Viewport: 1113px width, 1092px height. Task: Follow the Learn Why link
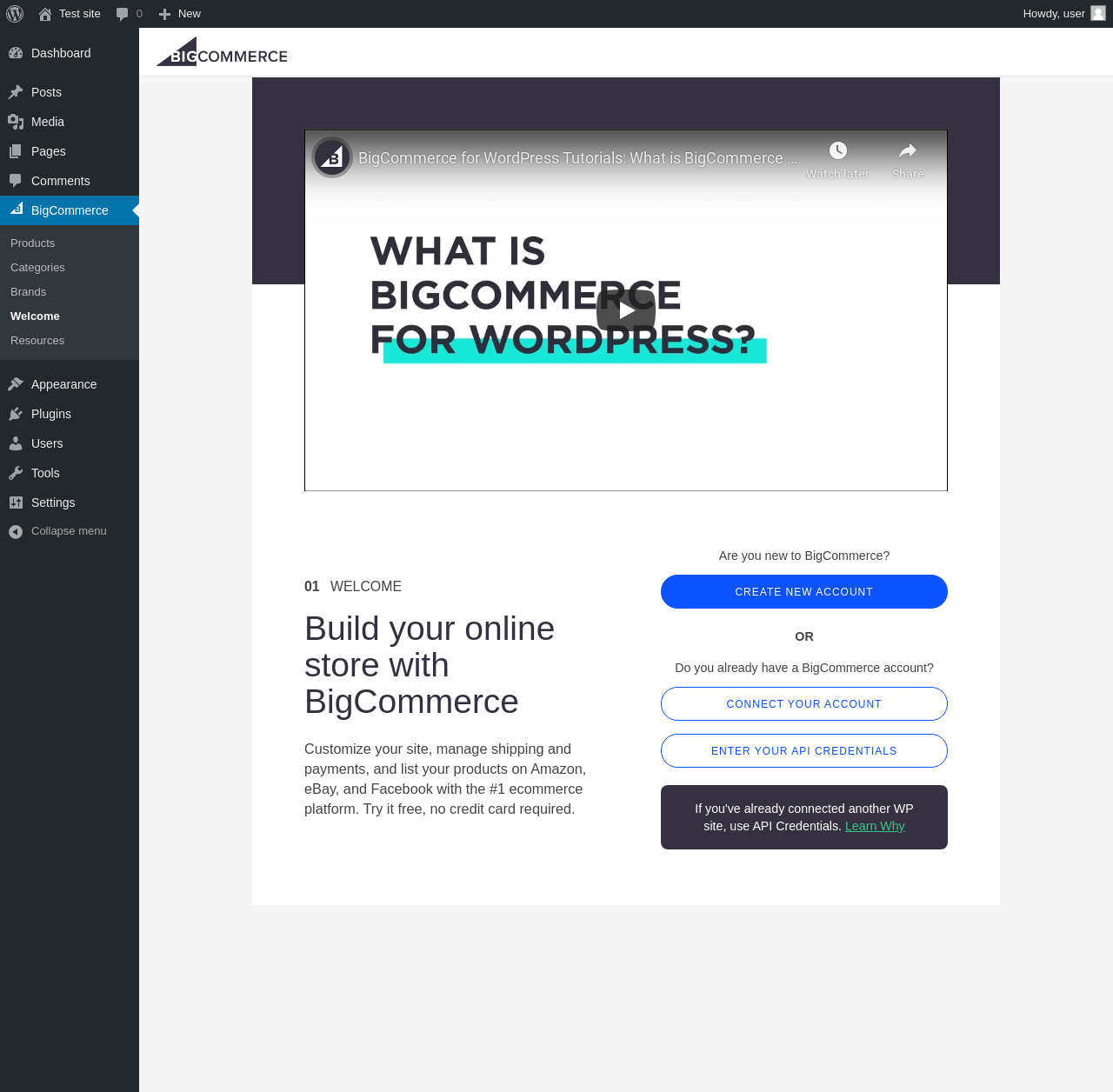[875, 826]
